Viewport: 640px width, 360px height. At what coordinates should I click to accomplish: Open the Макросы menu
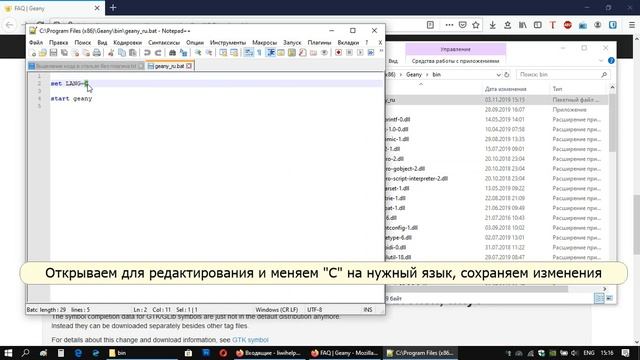click(264, 42)
